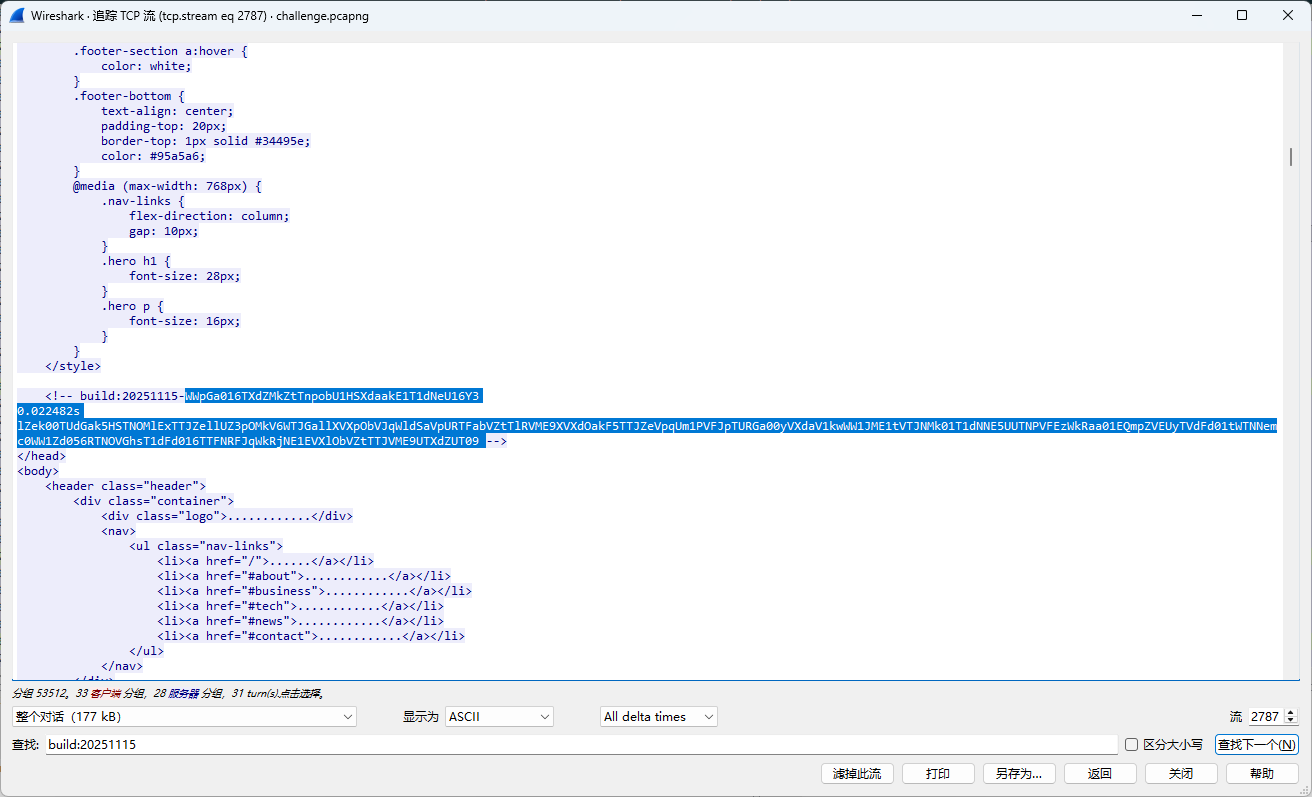Click 查找下一个(N) to find next match
The image size is (1312, 797).
(1256, 745)
